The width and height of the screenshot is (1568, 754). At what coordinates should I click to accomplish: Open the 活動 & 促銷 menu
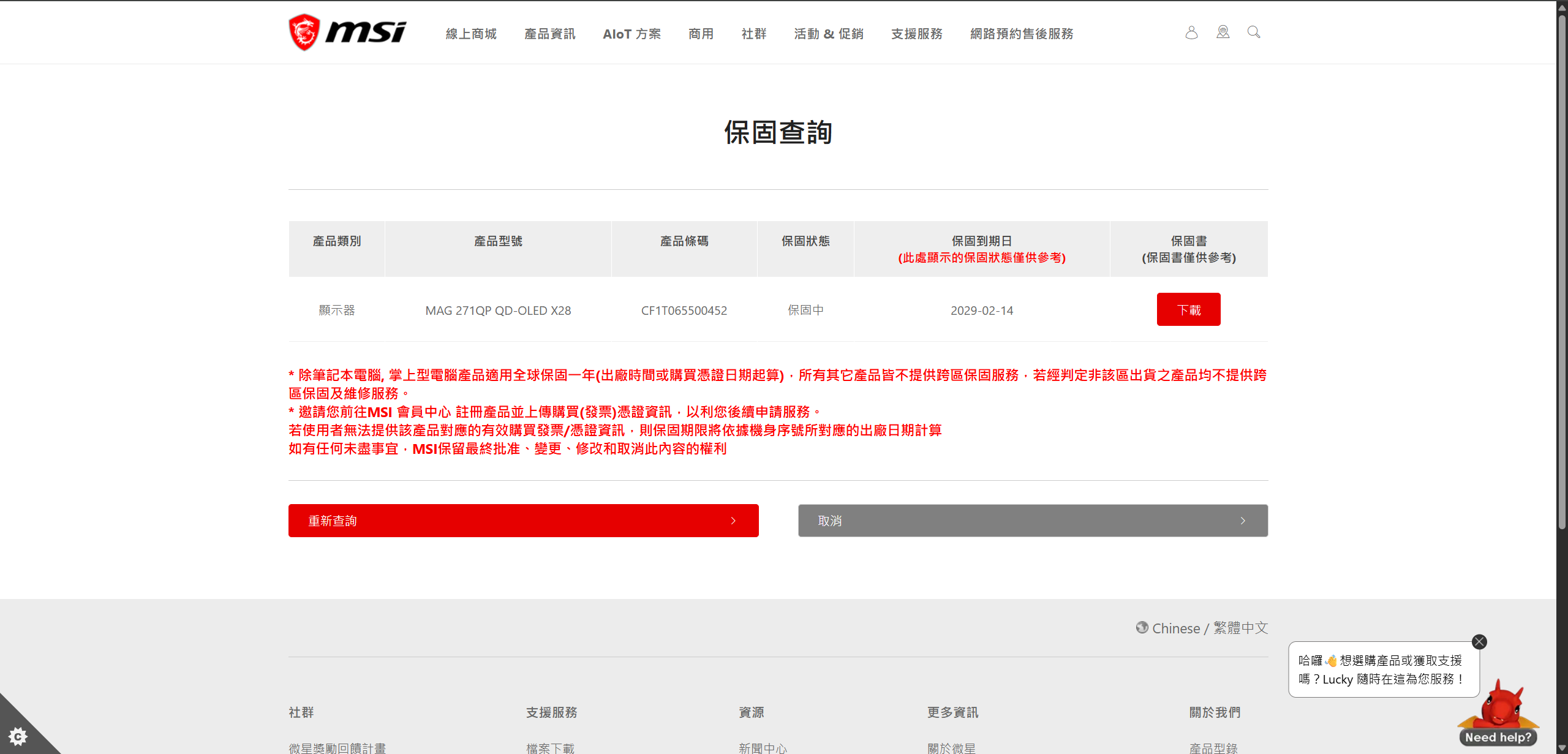point(829,34)
